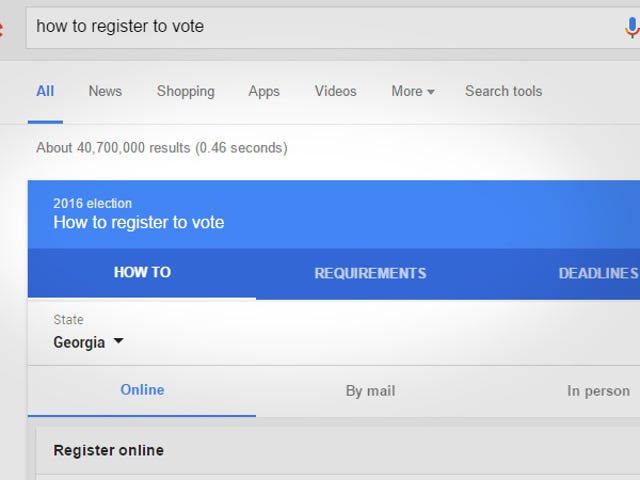640x480 pixels.
Task: Switch to the REQUIREMENTS tab
Action: click(370, 273)
